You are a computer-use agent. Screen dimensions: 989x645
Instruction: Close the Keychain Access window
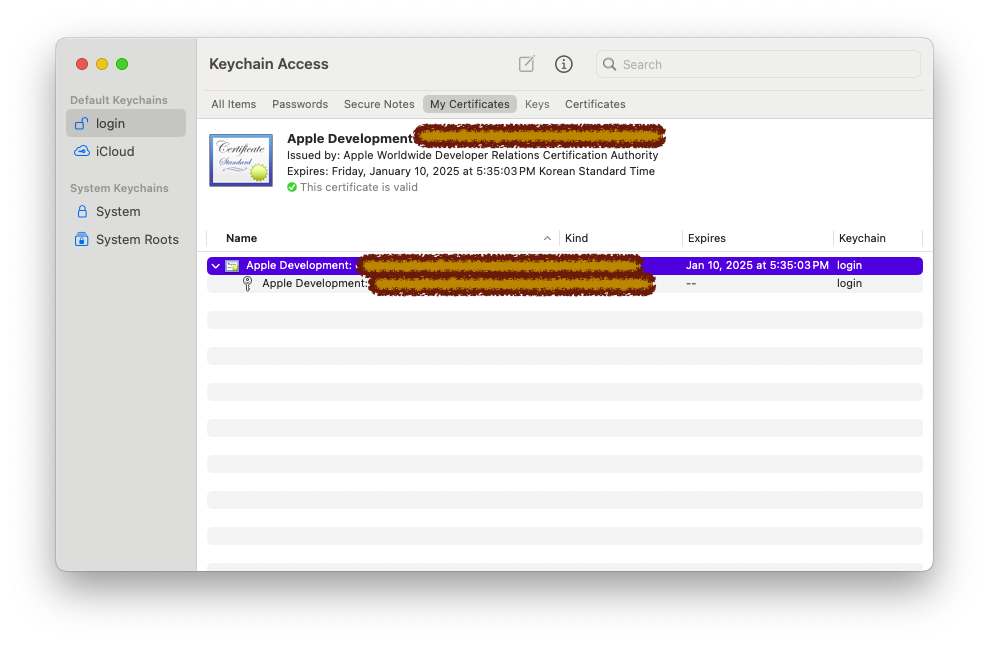point(82,64)
